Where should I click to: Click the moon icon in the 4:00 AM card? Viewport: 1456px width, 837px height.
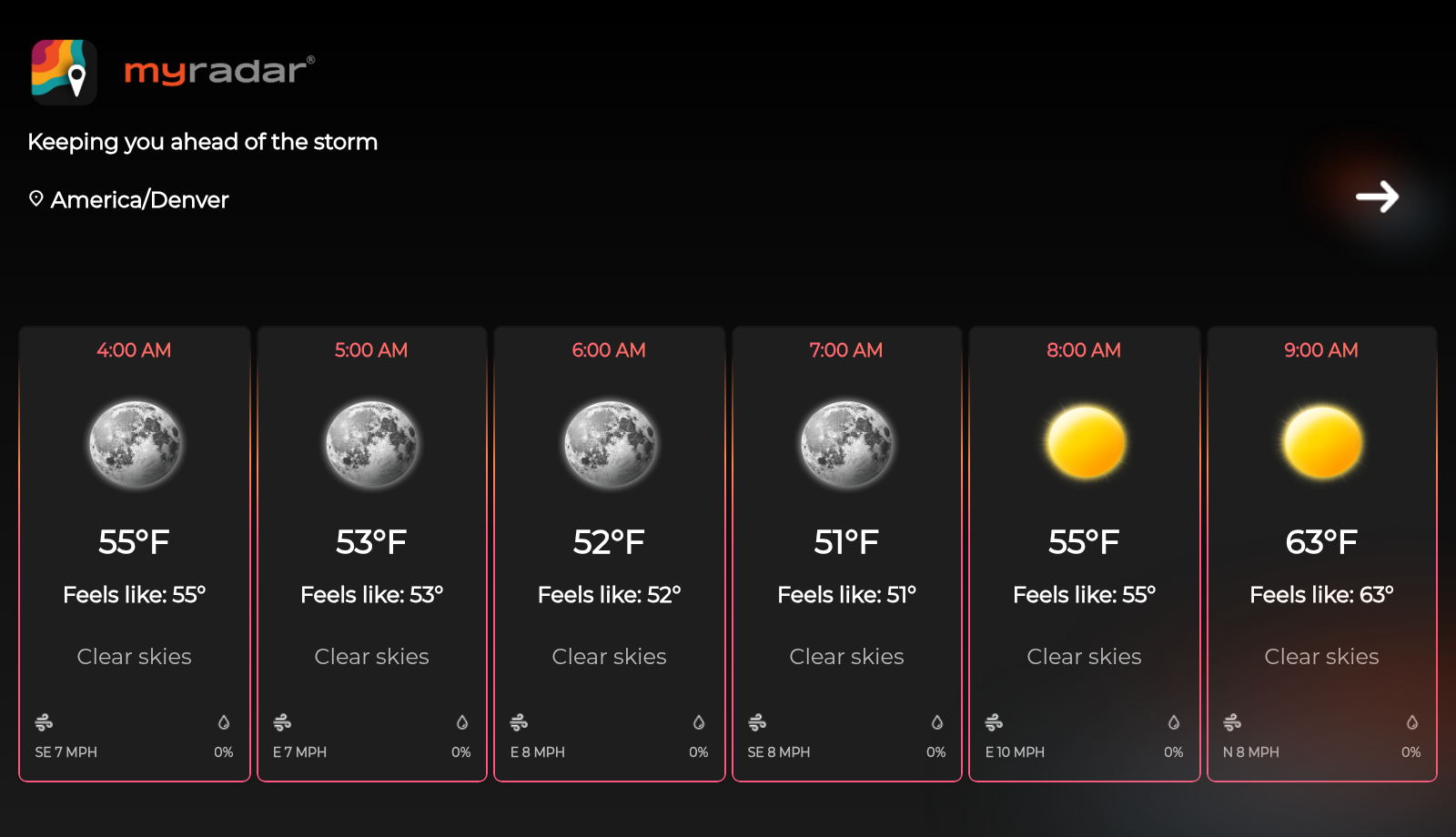[135, 443]
